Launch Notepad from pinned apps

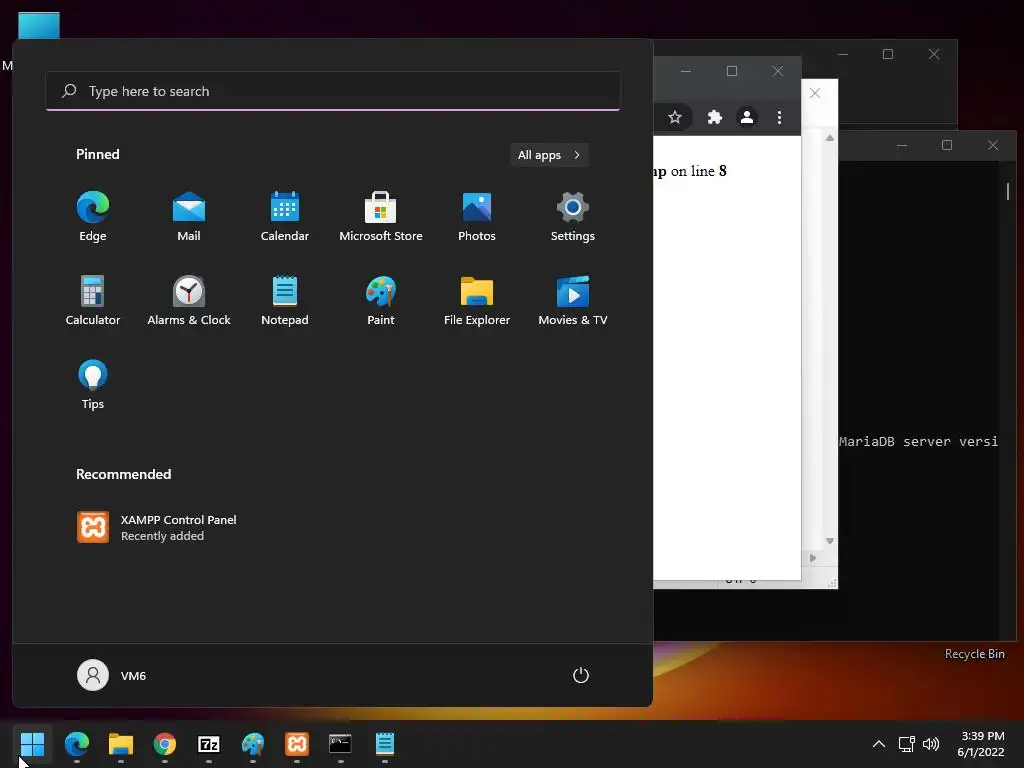(285, 300)
